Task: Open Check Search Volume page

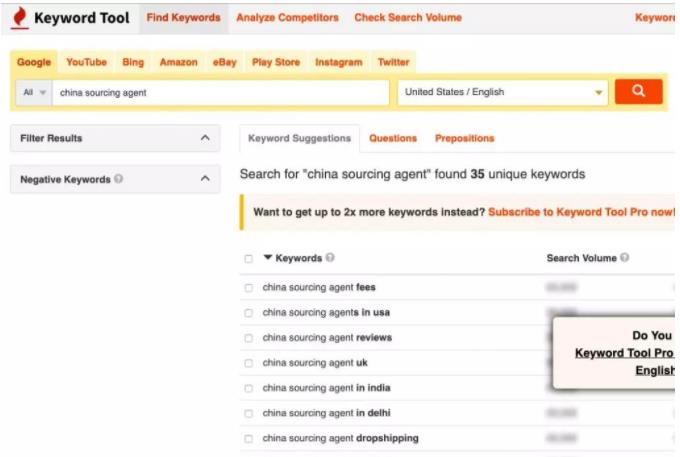Action: tap(408, 17)
